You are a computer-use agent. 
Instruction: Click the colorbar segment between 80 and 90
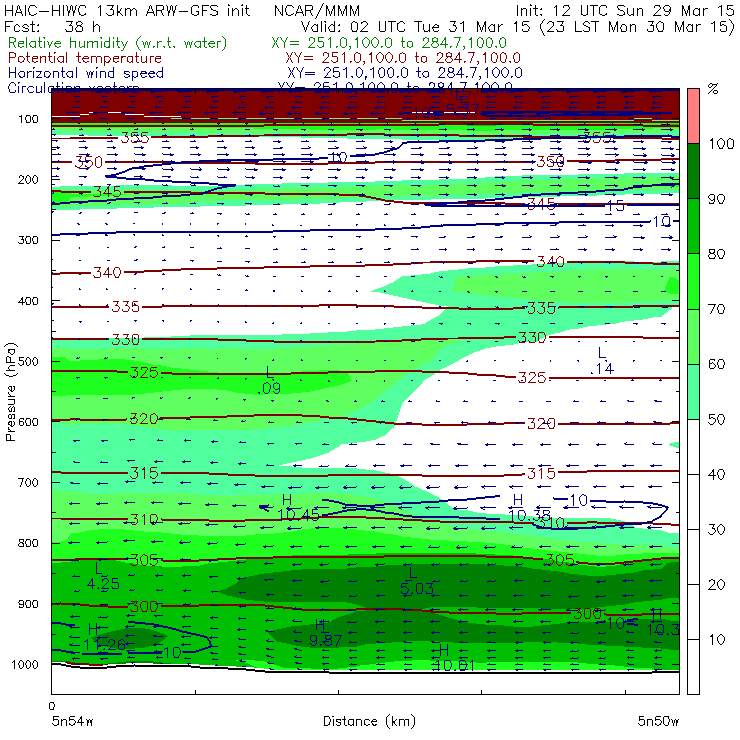pyautogui.click(x=693, y=226)
